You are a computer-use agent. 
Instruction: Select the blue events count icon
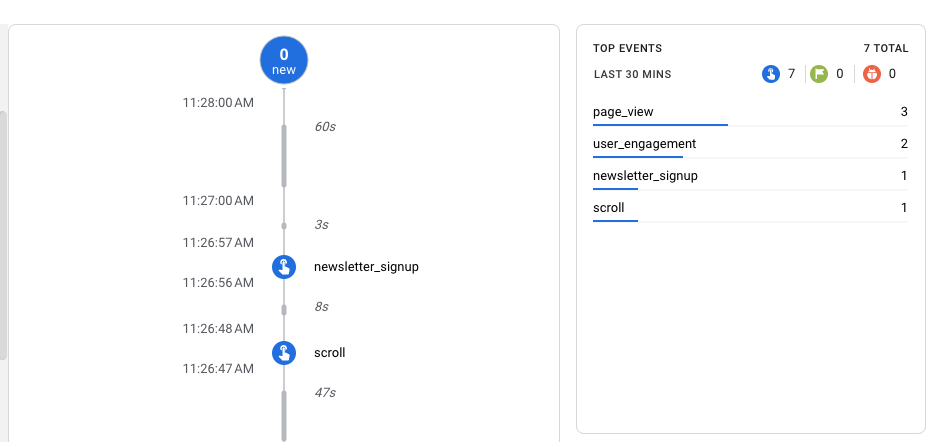770,74
